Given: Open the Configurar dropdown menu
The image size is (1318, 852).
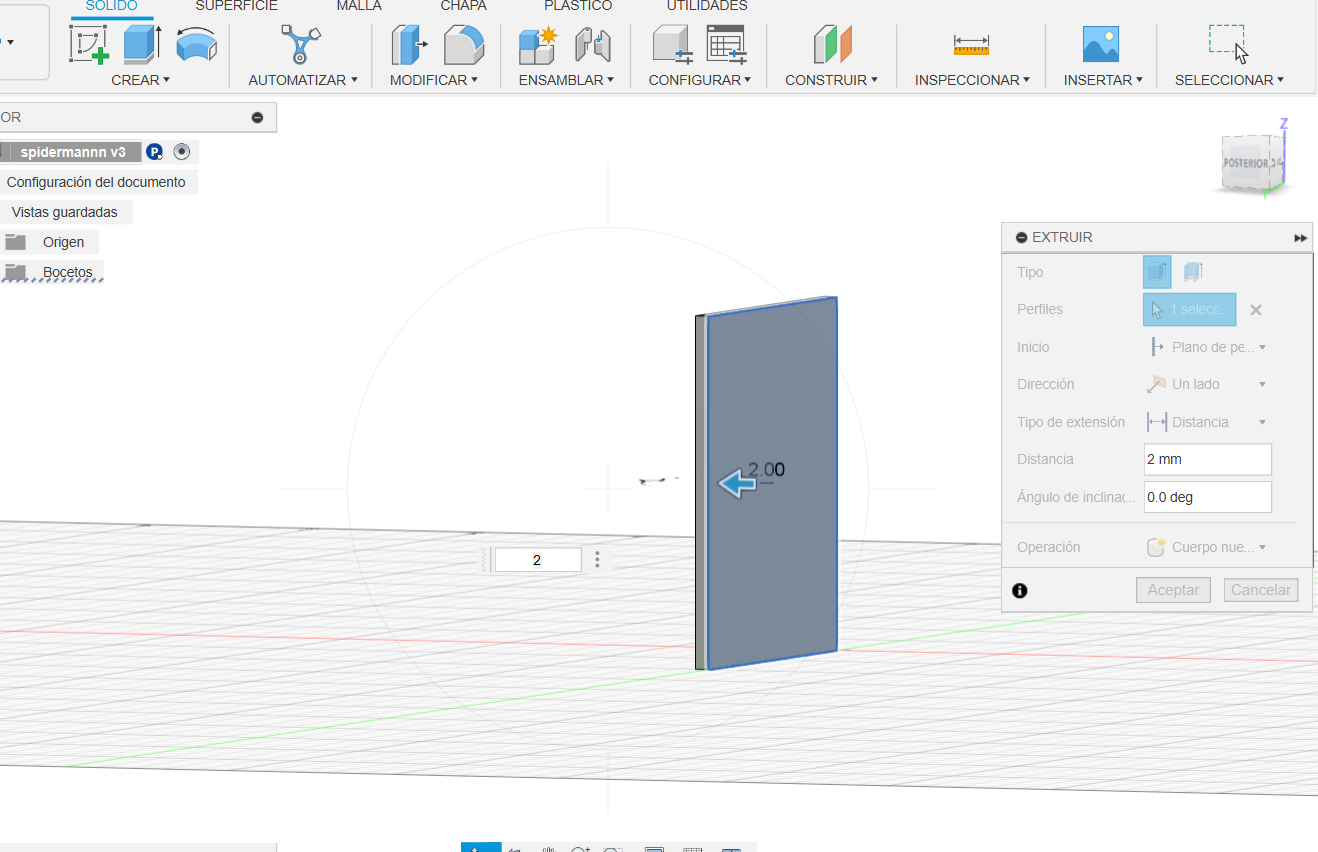Looking at the screenshot, I should click(x=701, y=80).
